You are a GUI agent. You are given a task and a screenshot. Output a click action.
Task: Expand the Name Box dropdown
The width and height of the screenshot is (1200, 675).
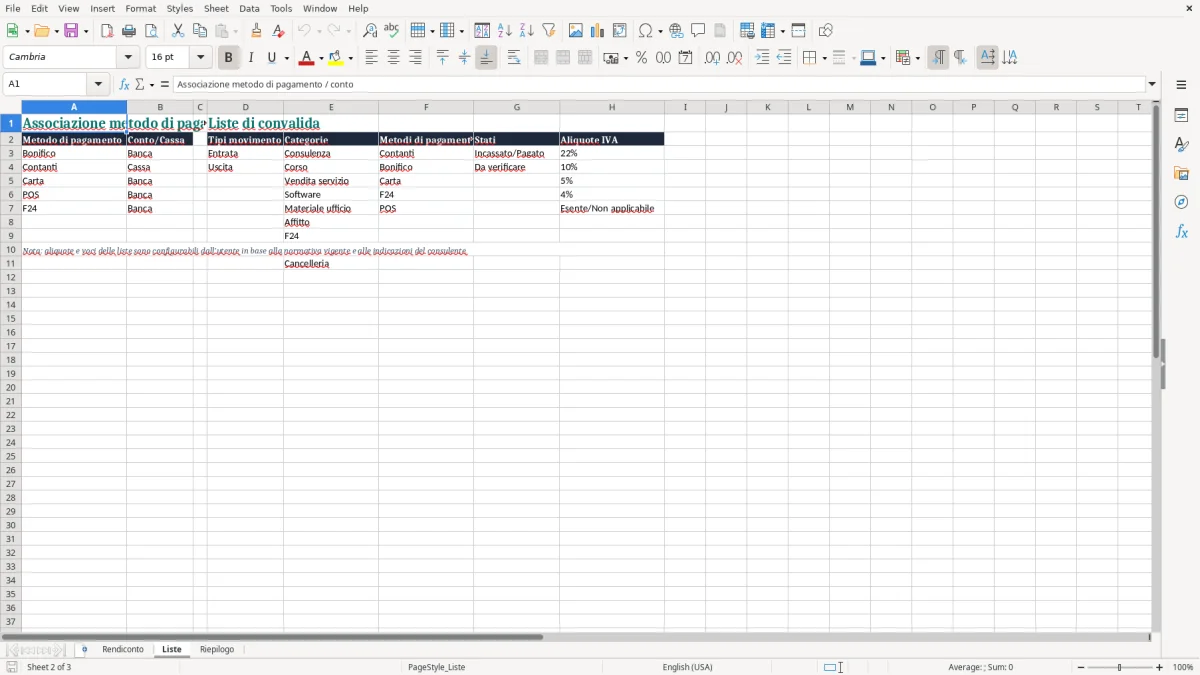[98, 84]
